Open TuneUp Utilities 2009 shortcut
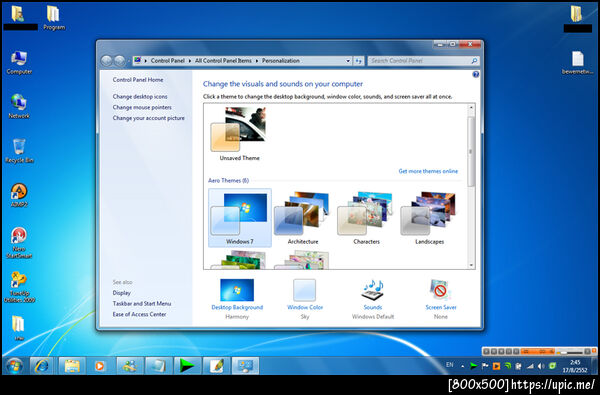 point(19,287)
